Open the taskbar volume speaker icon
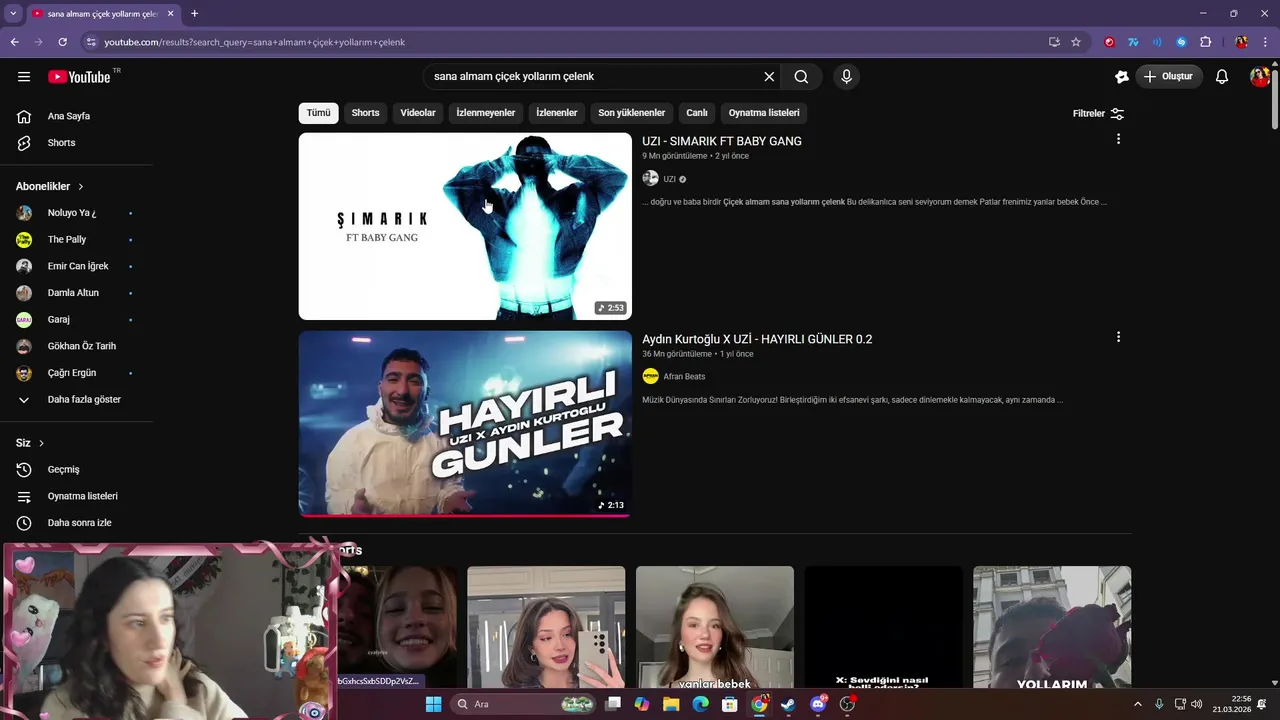This screenshot has height=720, width=1280. coord(1197,704)
